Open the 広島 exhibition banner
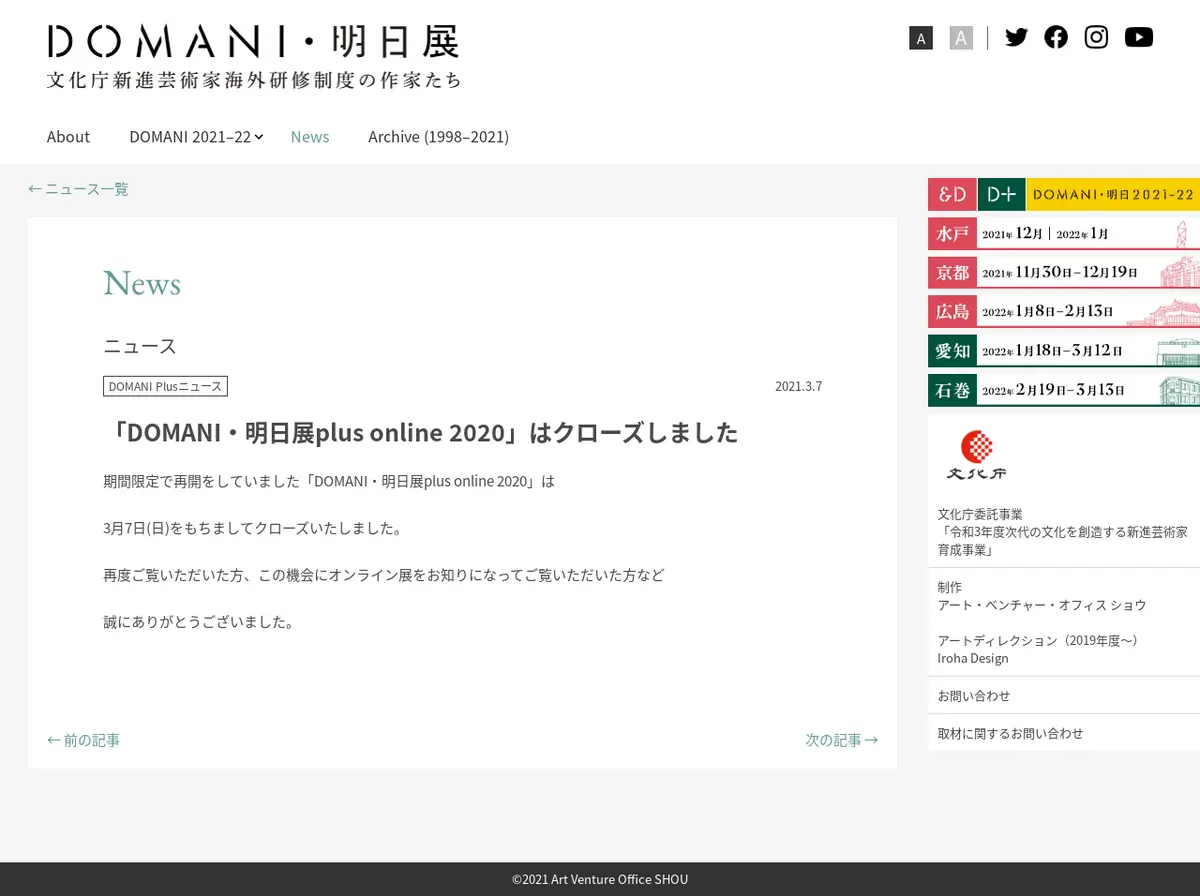The width and height of the screenshot is (1200, 896). pyautogui.click(x=1064, y=311)
